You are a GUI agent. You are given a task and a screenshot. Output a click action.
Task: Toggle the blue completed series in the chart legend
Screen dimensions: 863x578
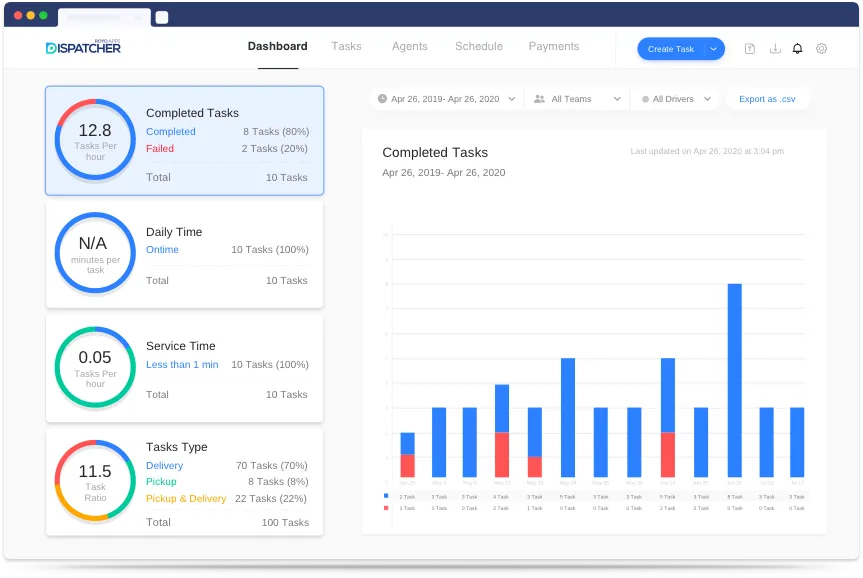[x=385, y=495]
